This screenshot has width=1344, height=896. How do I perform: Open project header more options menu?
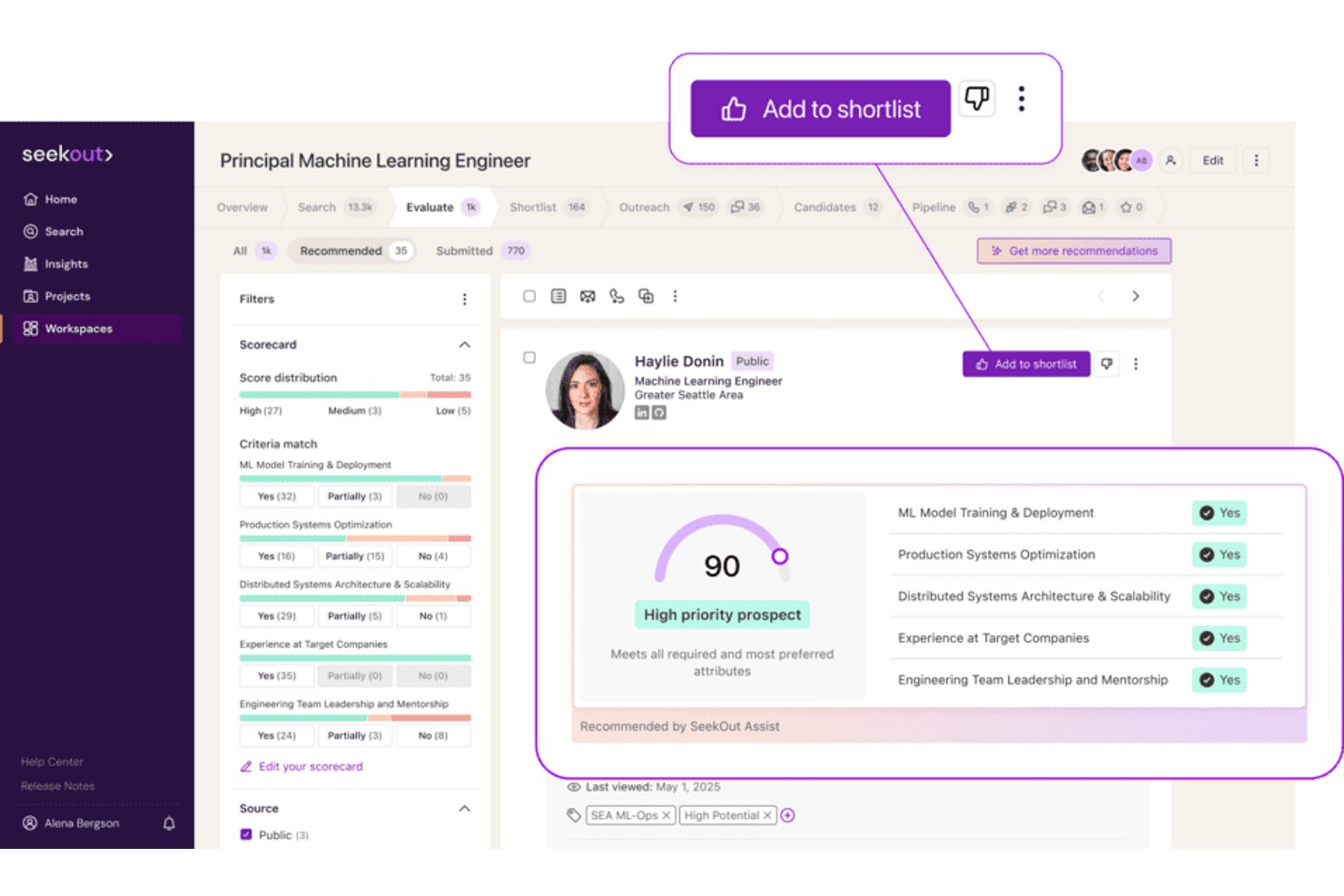coord(1256,161)
